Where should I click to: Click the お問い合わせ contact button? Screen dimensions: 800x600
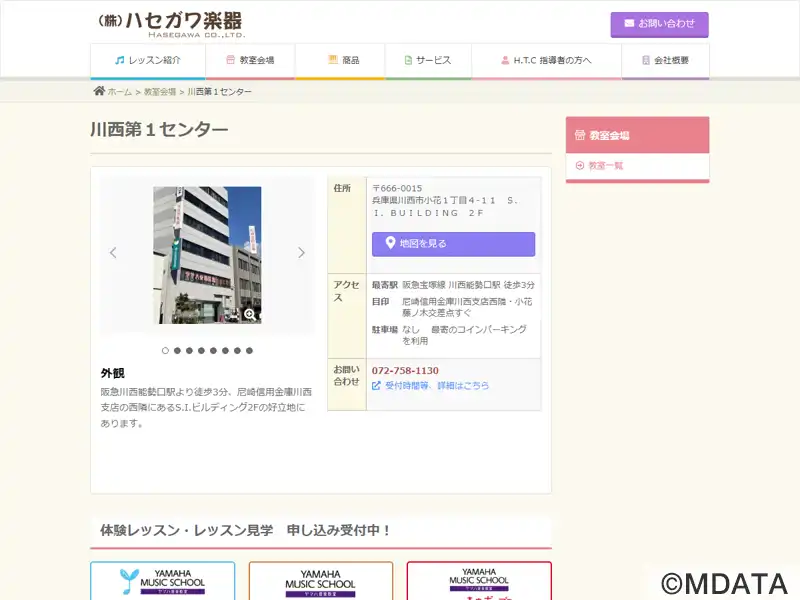click(659, 24)
